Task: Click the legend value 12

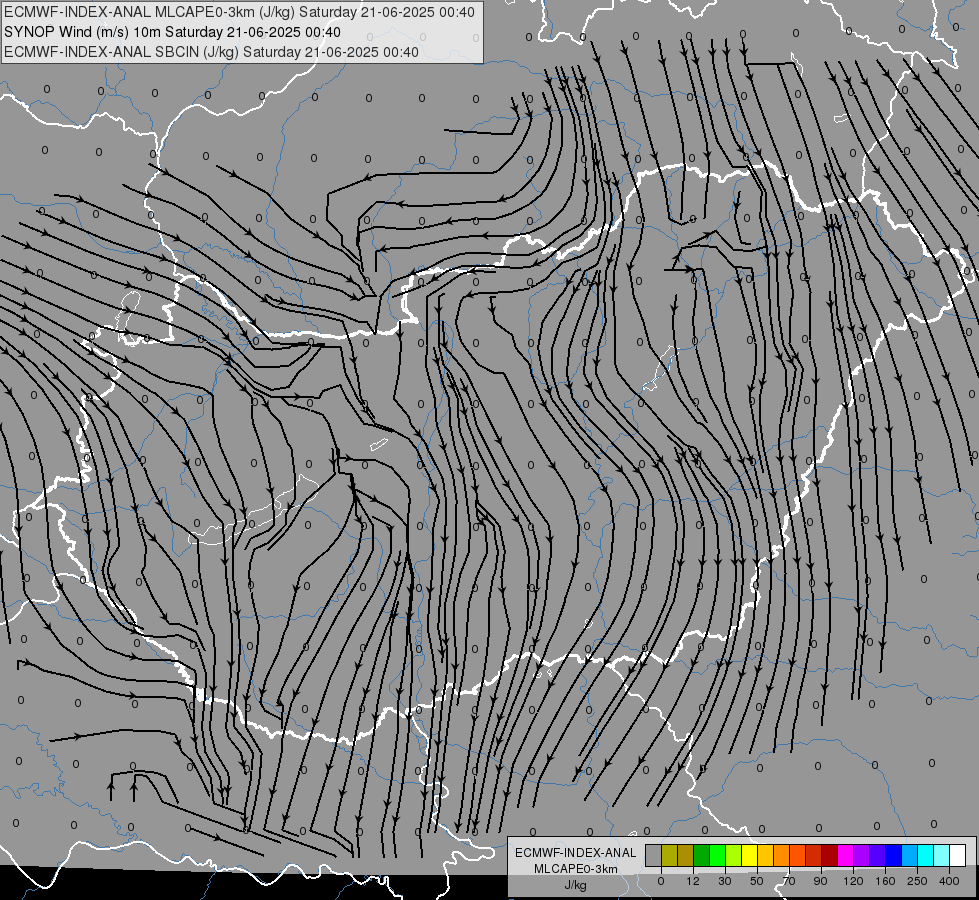Action: coord(693,881)
